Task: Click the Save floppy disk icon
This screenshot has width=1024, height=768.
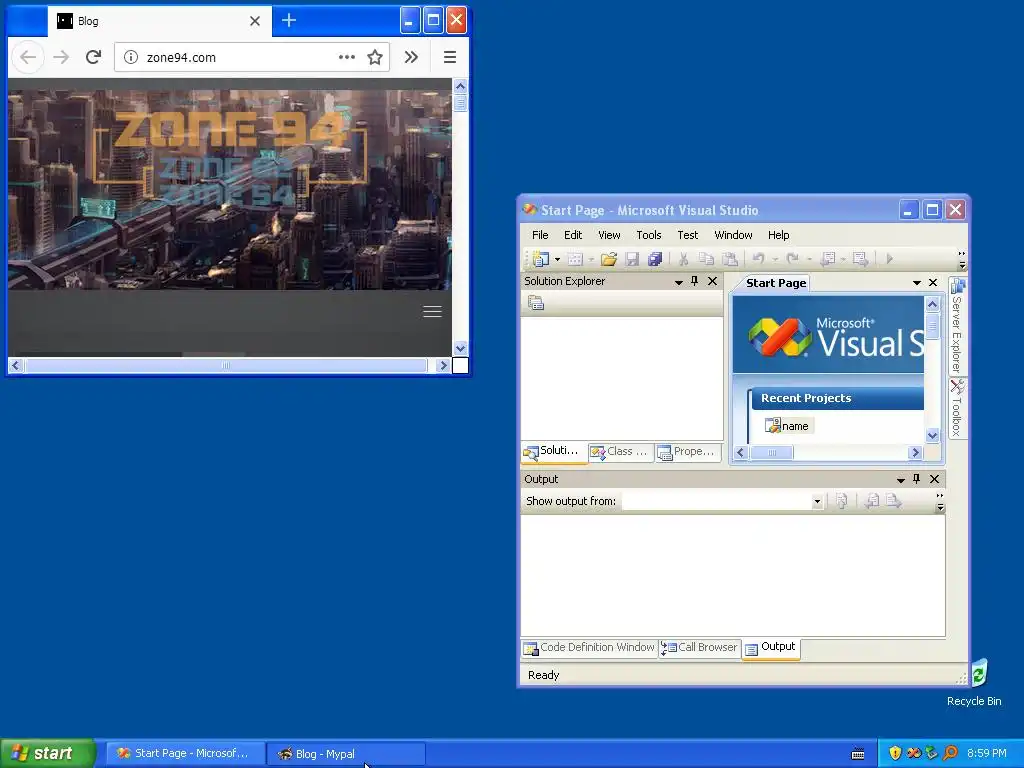Action: (632, 259)
